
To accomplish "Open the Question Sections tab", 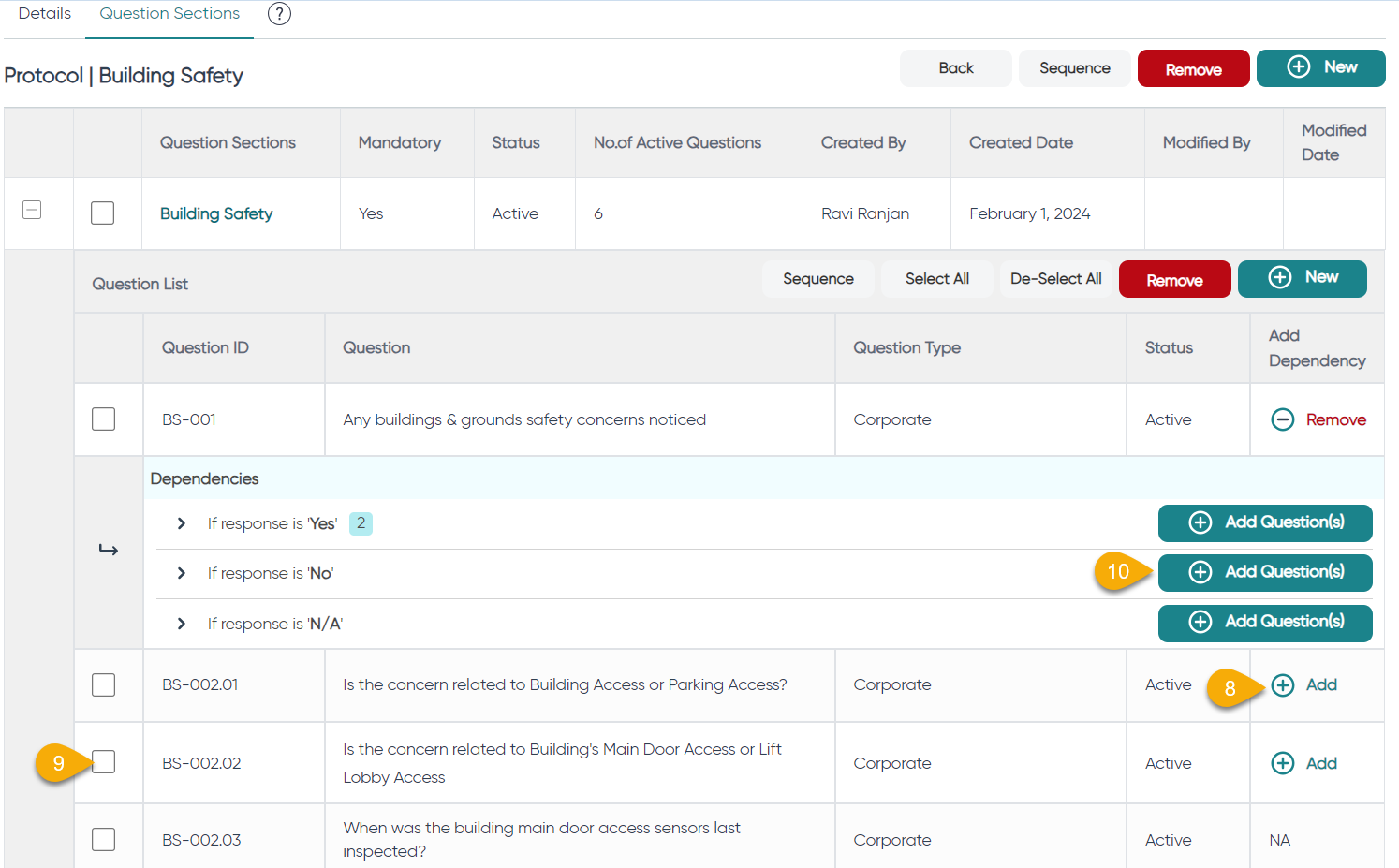I will [x=169, y=13].
